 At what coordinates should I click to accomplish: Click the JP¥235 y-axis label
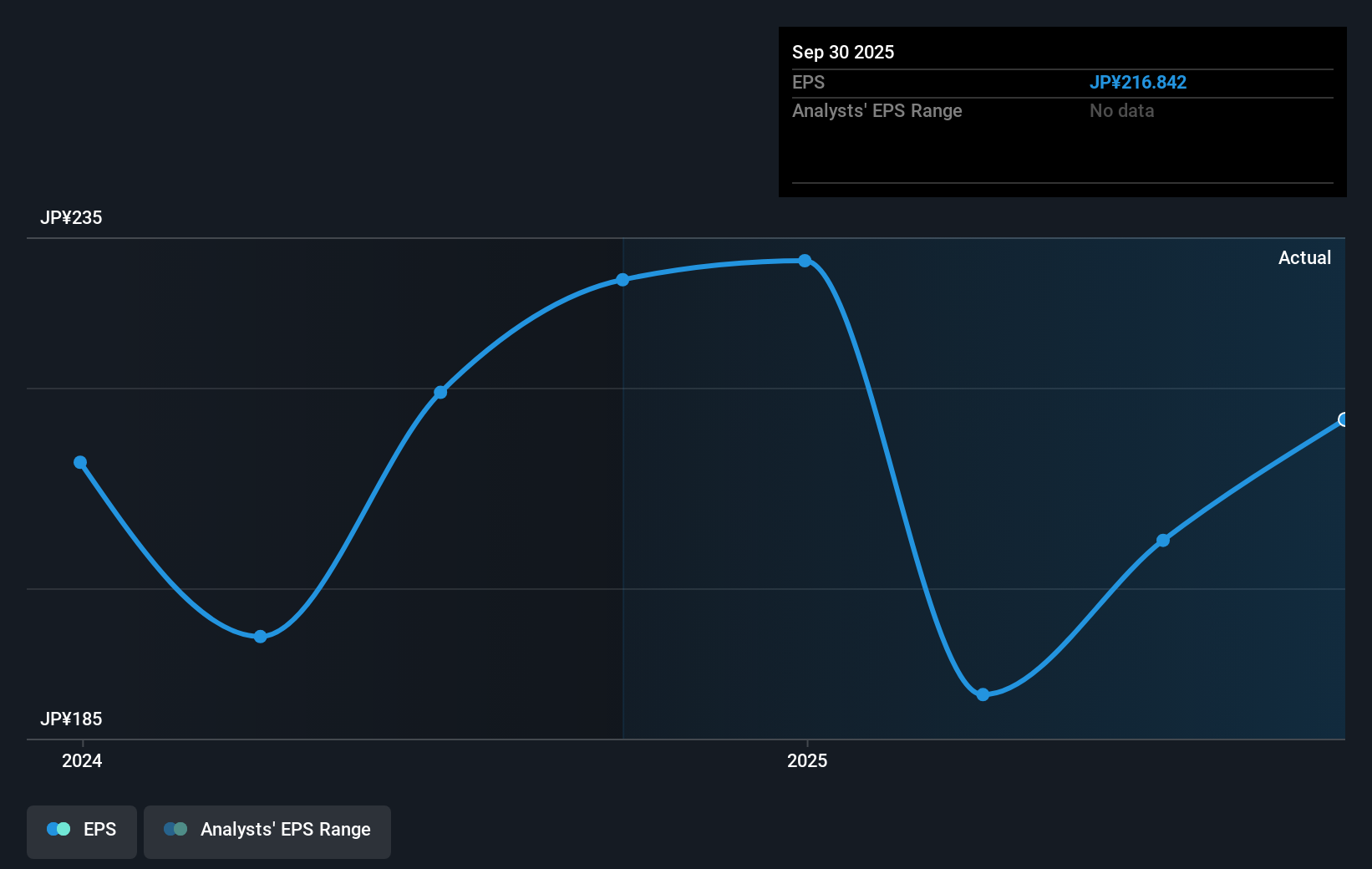pos(71,217)
